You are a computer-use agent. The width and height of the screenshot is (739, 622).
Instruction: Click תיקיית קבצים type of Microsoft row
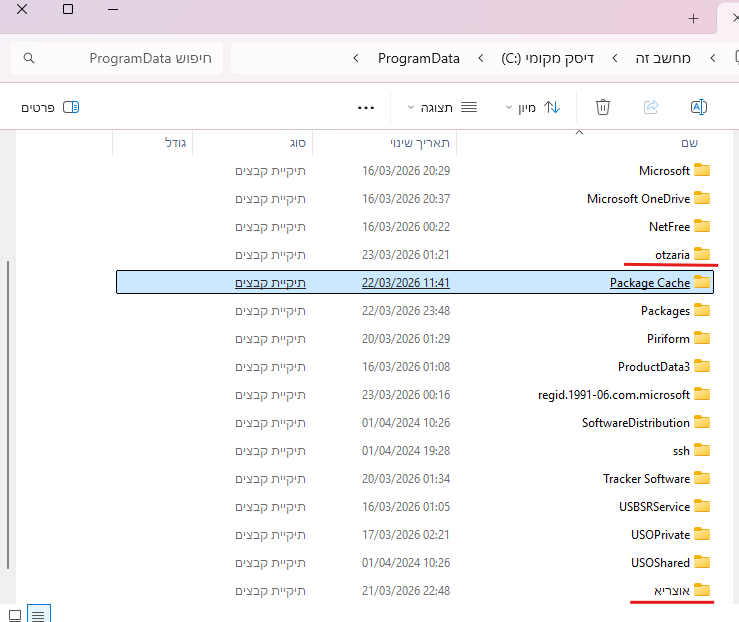pos(271,171)
